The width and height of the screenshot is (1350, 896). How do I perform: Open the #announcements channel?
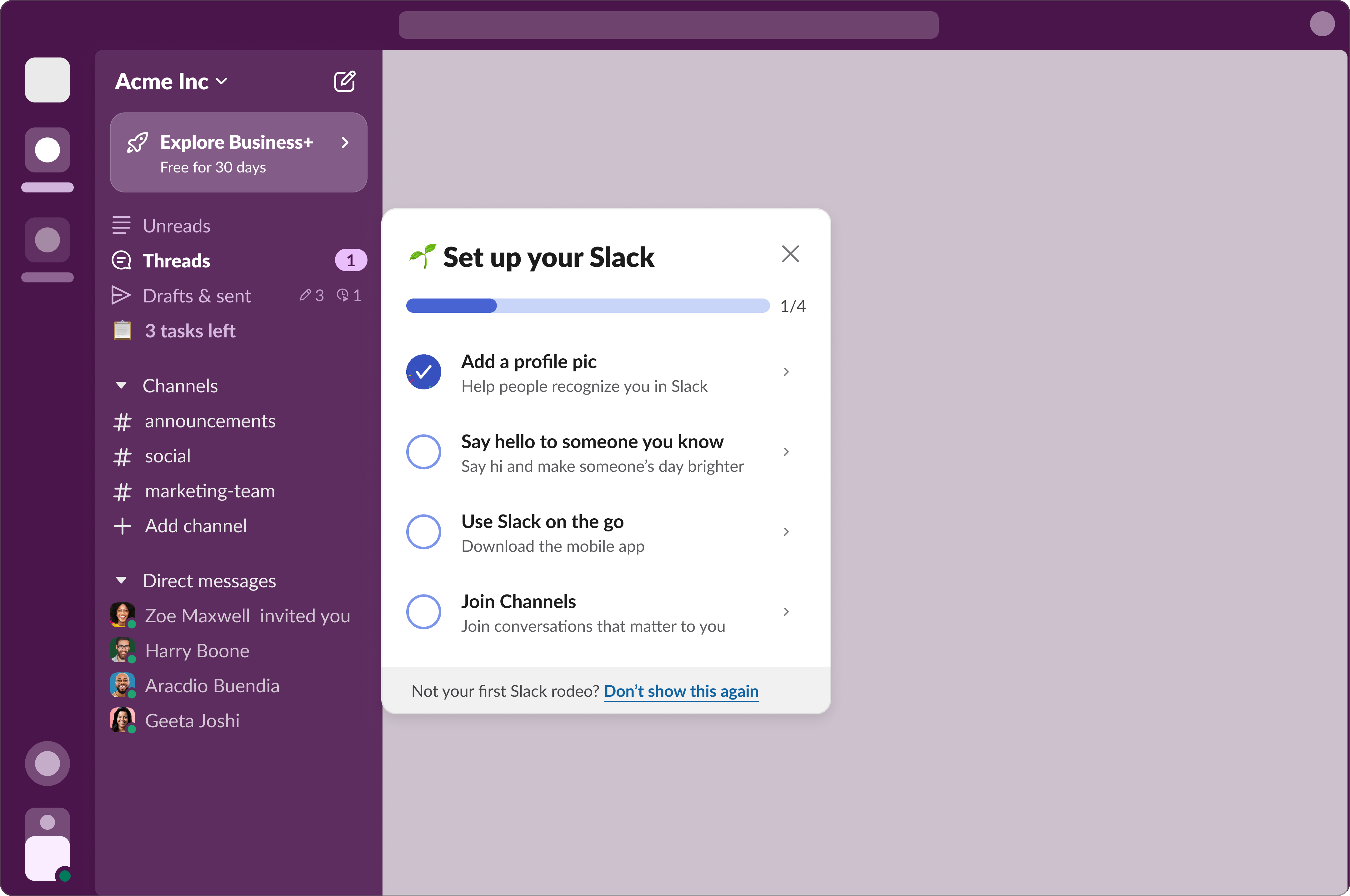tap(209, 421)
